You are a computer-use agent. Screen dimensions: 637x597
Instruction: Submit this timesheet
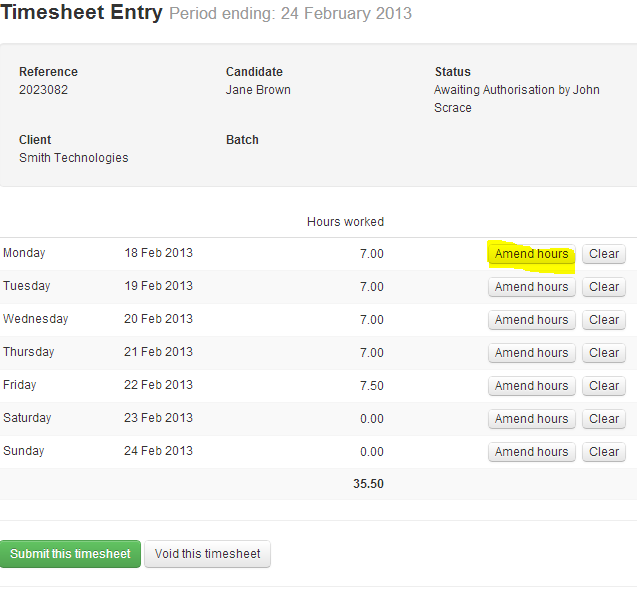tap(70, 554)
